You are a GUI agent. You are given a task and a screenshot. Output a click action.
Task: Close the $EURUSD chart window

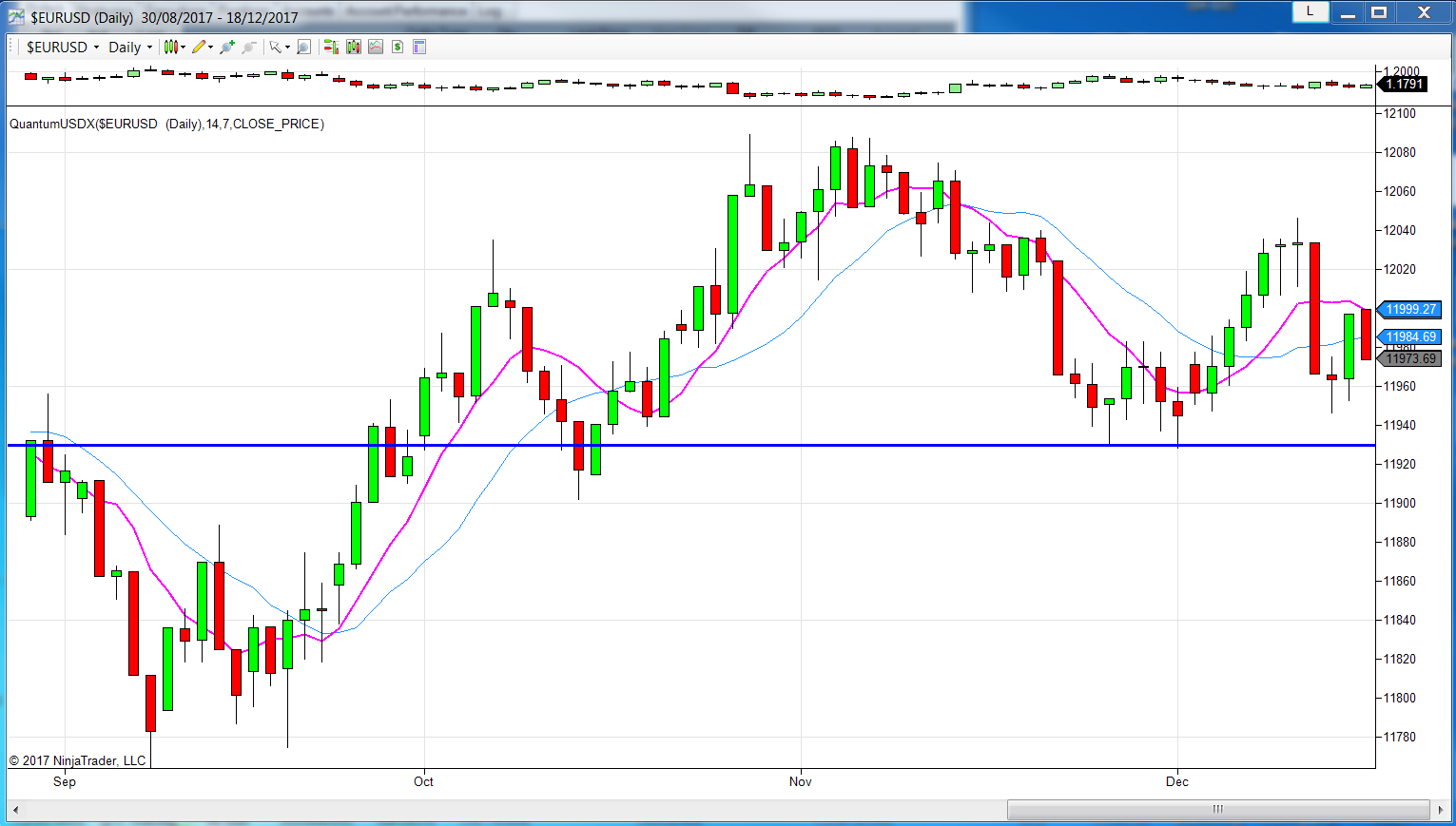coord(1424,12)
